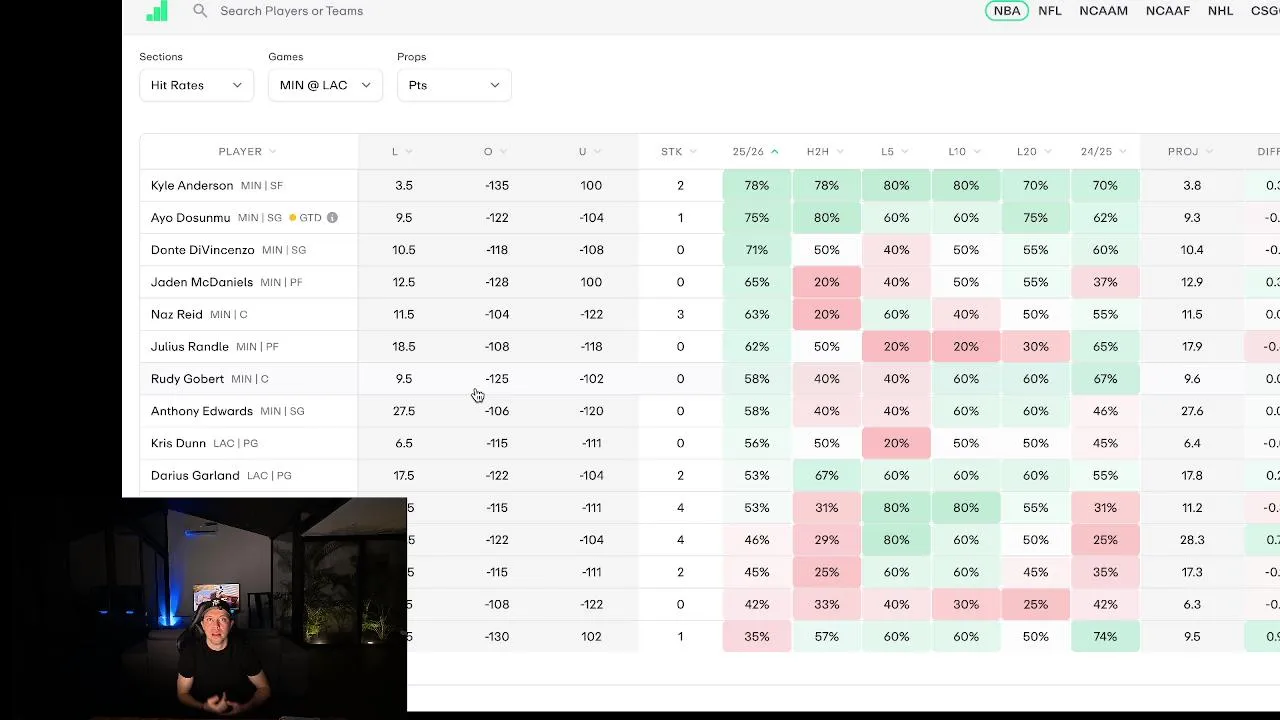This screenshot has width=1280, height=720.
Task: Sort by the L column header
Action: pos(402,152)
